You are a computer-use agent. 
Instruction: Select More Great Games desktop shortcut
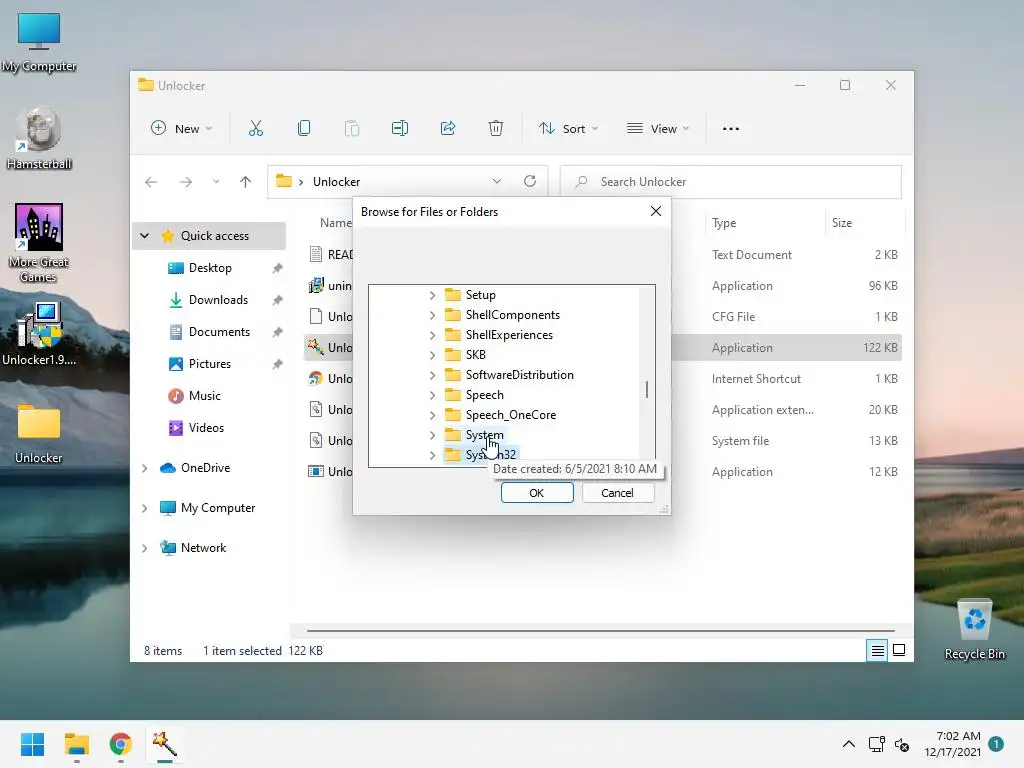39,243
